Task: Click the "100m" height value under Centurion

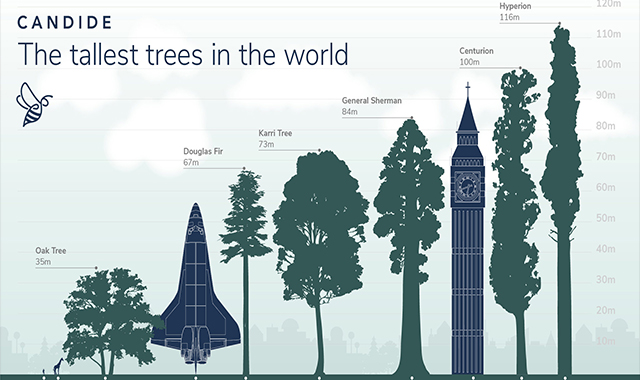Action: coord(469,62)
